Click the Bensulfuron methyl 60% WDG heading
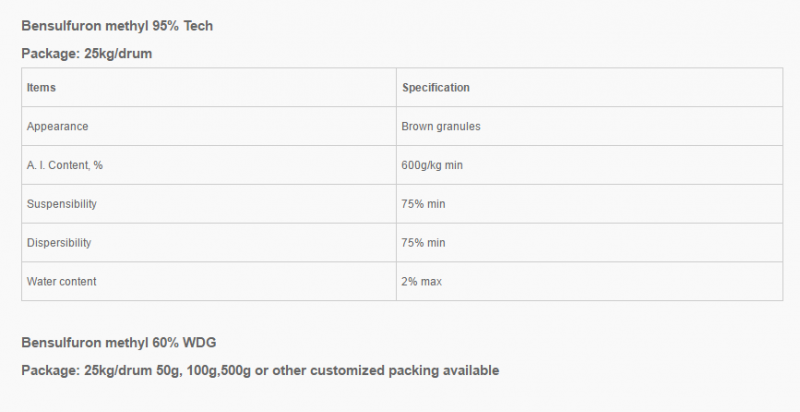This screenshot has width=800, height=412. 119,343
